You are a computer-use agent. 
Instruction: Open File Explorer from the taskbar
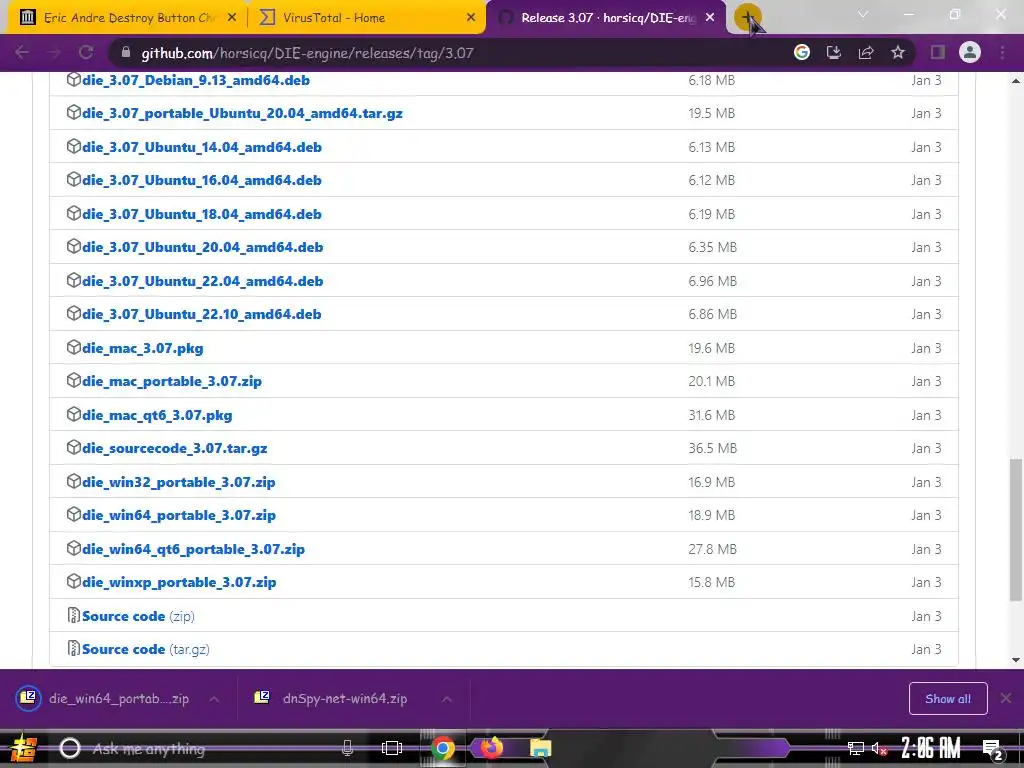tap(541, 748)
